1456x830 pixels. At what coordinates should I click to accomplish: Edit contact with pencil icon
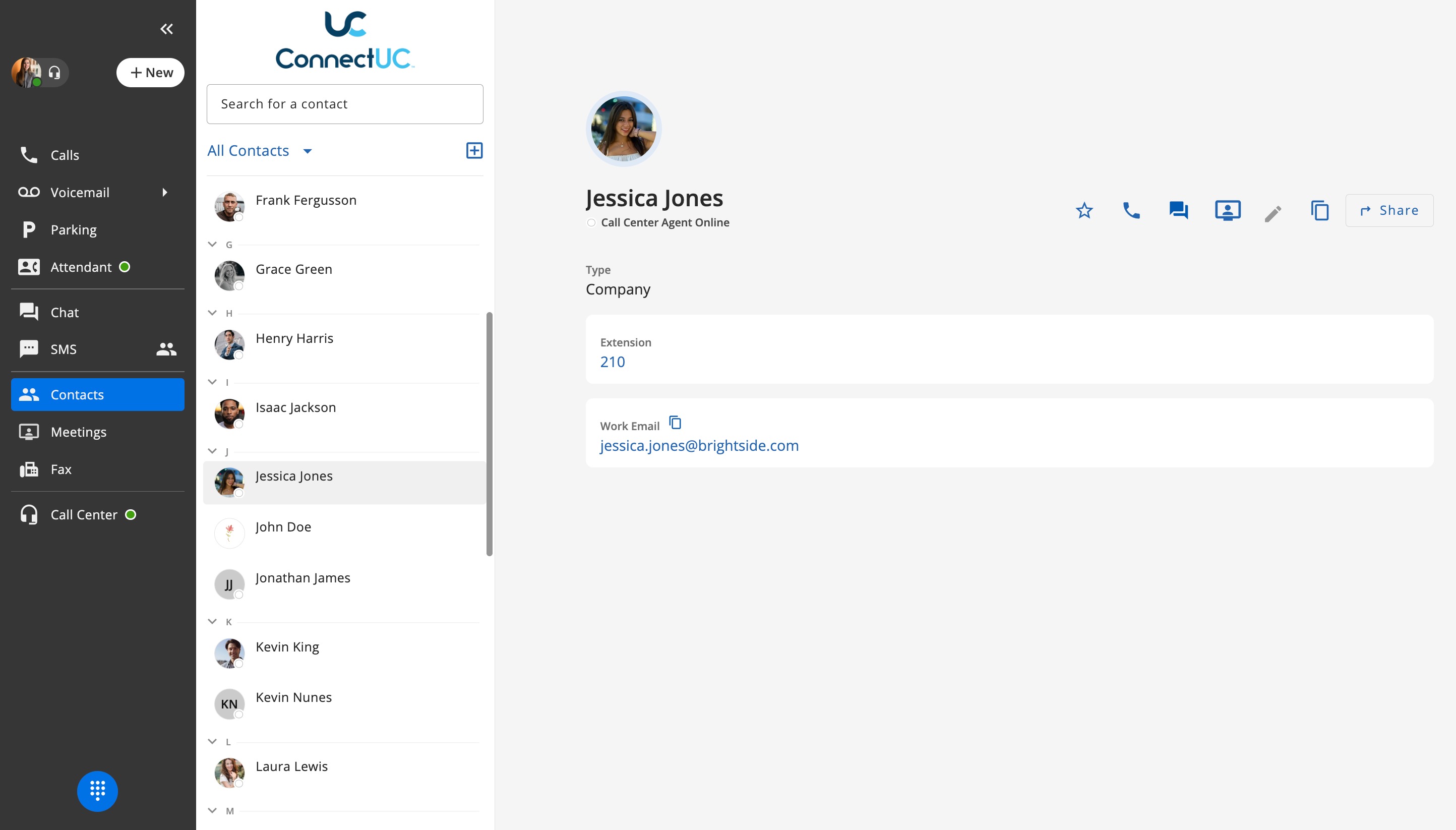[1273, 213]
